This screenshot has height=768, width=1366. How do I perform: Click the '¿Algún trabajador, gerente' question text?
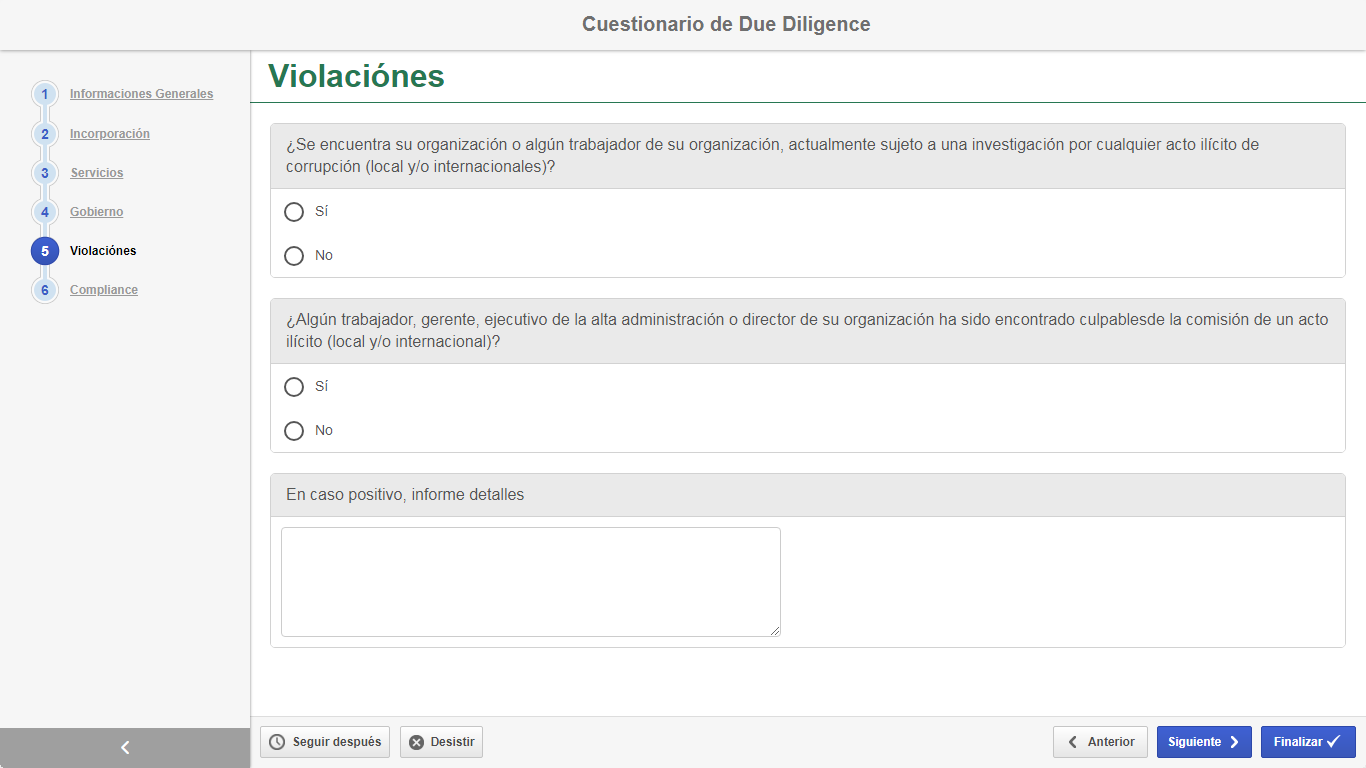tap(807, 331)
